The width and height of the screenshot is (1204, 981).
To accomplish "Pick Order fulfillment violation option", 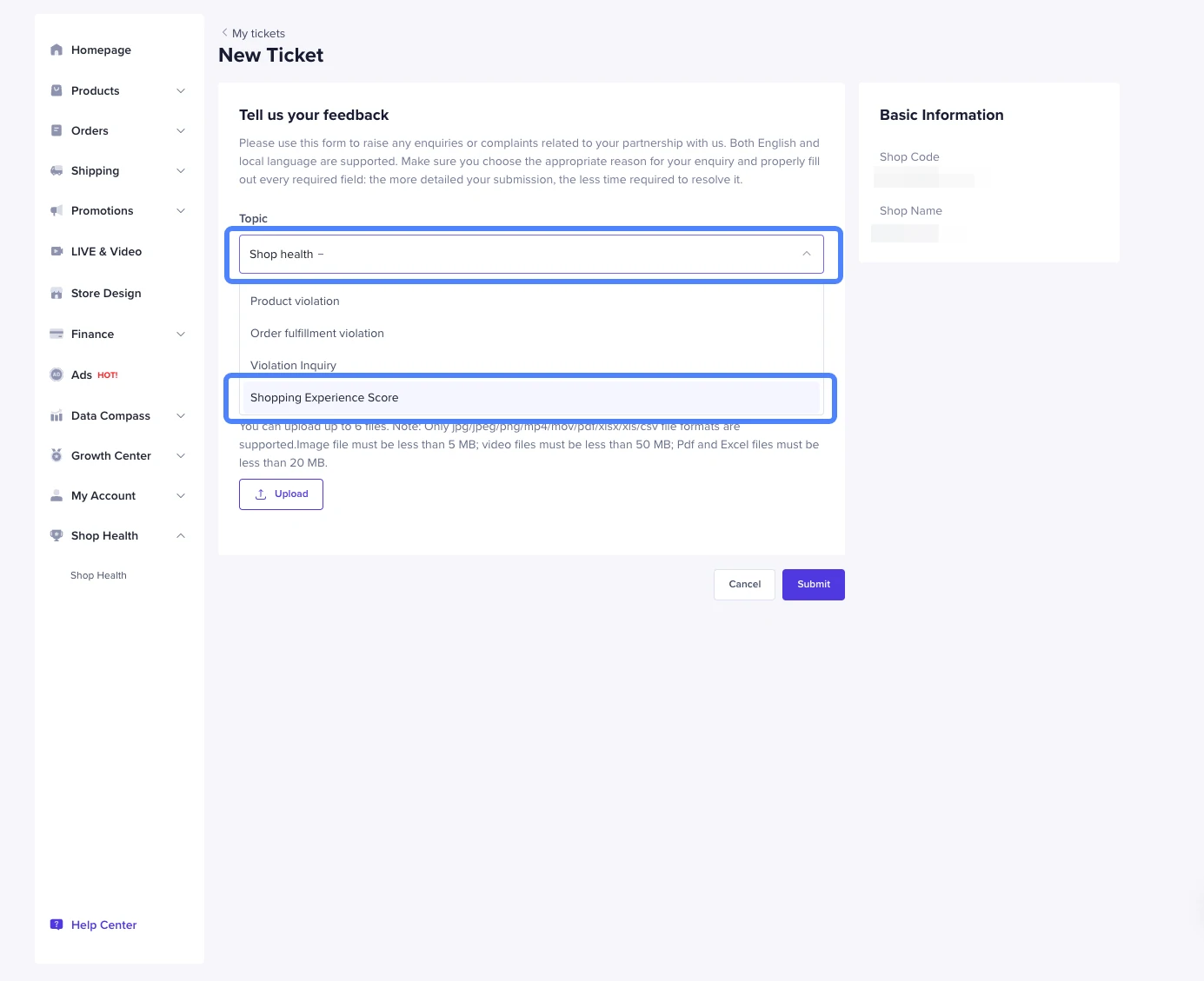I will coord(317,334).
